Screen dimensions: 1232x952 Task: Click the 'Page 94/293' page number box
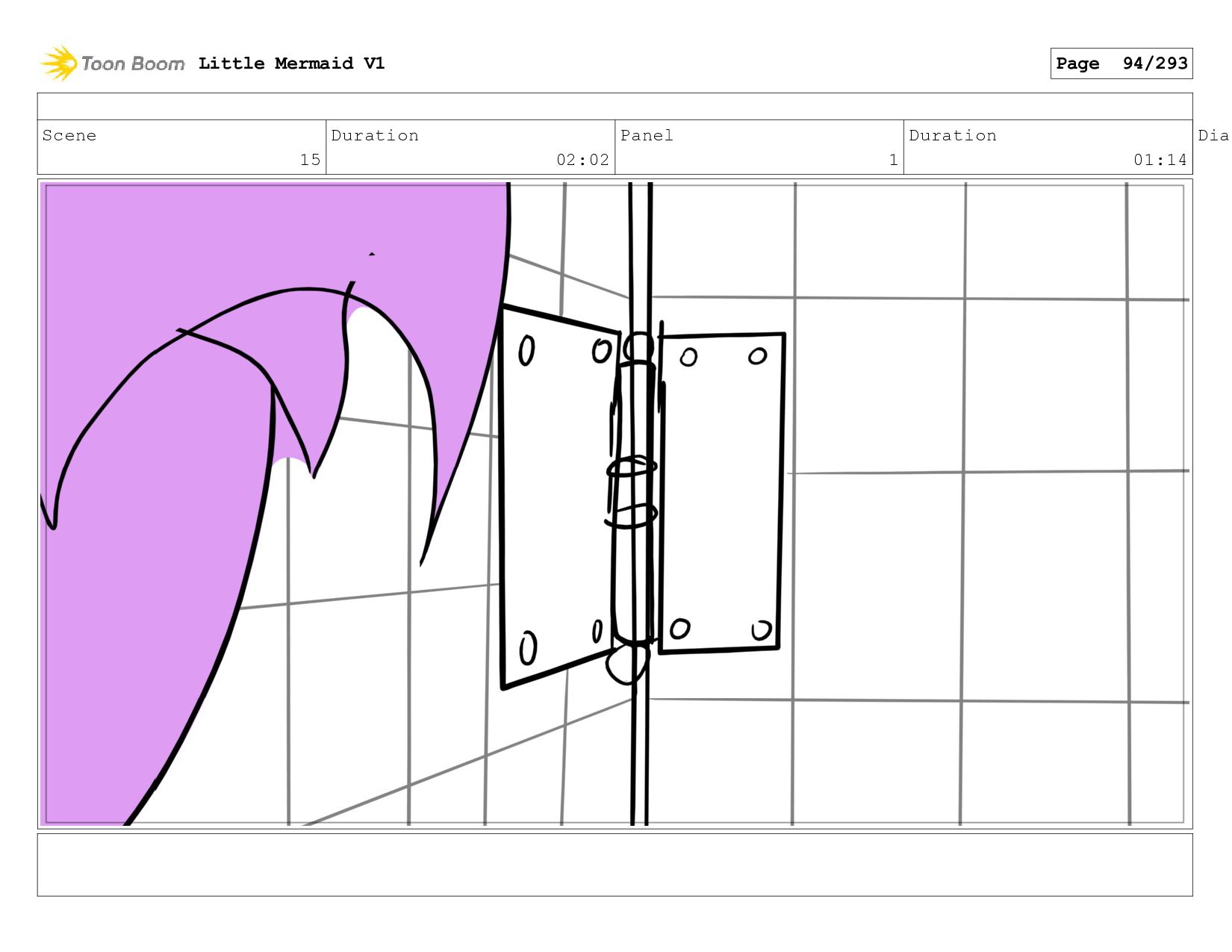click(1121, 63)
